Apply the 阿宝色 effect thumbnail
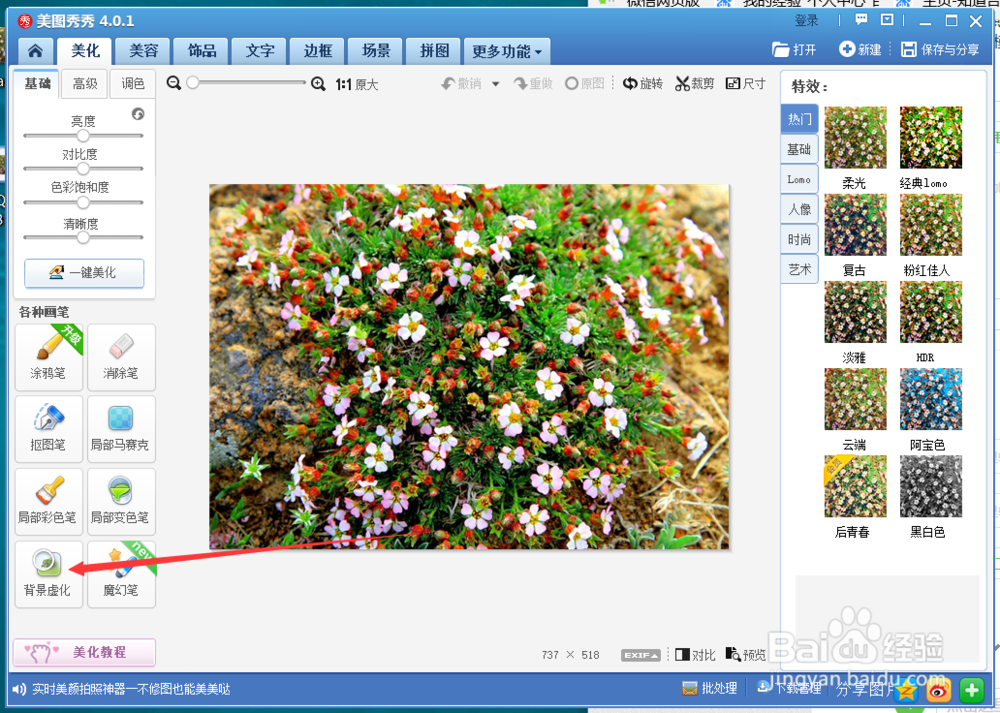Image resolution: width=1000 pixels, height=713 pixels. pyautogui.click(x=930, y=399)
